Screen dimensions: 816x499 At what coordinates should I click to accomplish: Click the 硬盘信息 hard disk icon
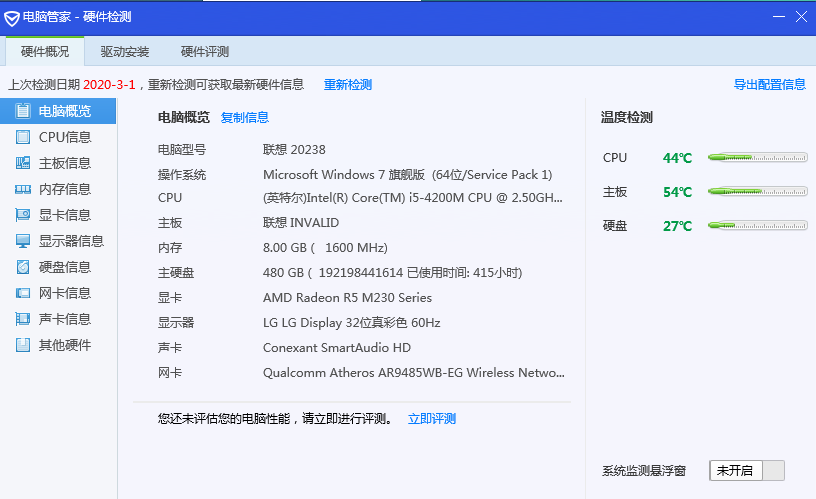[x=23, y=267]
